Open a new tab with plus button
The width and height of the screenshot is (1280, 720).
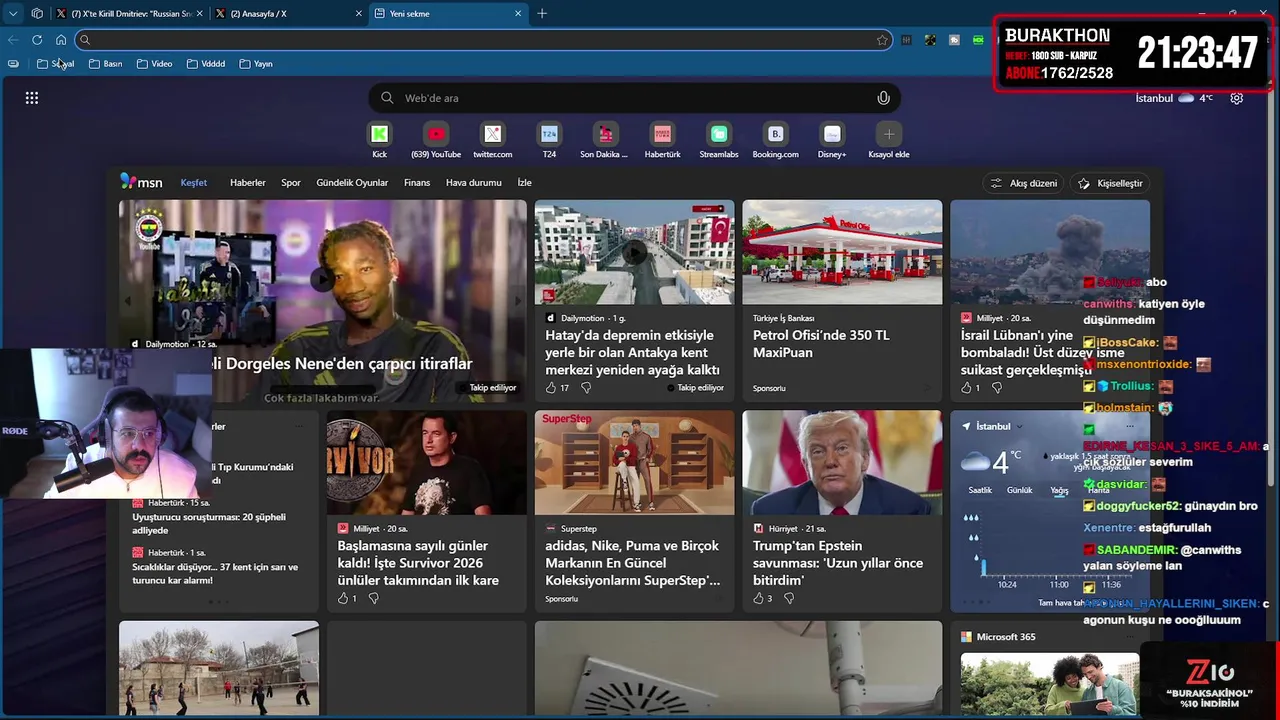[542, 14]
